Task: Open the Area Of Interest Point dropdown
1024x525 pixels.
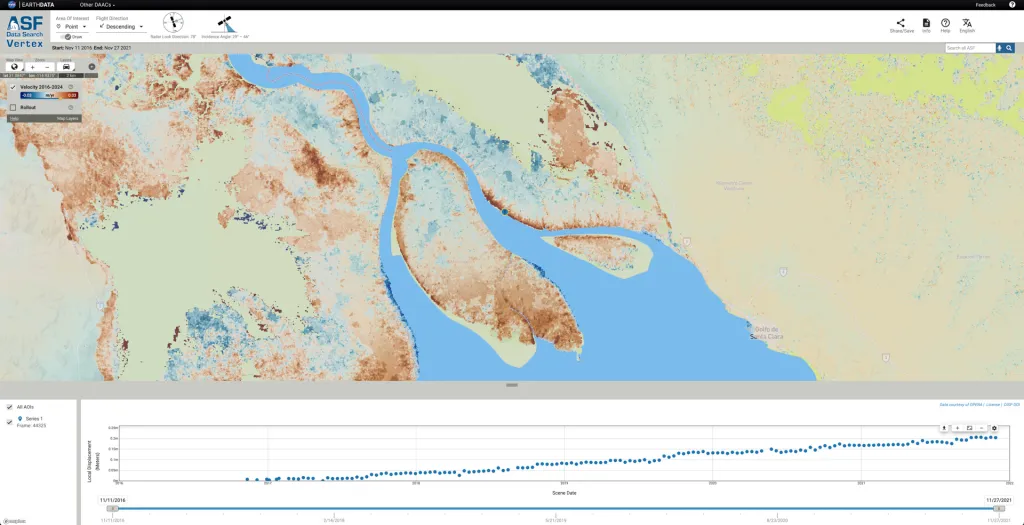Action: (x=72, y=27)
